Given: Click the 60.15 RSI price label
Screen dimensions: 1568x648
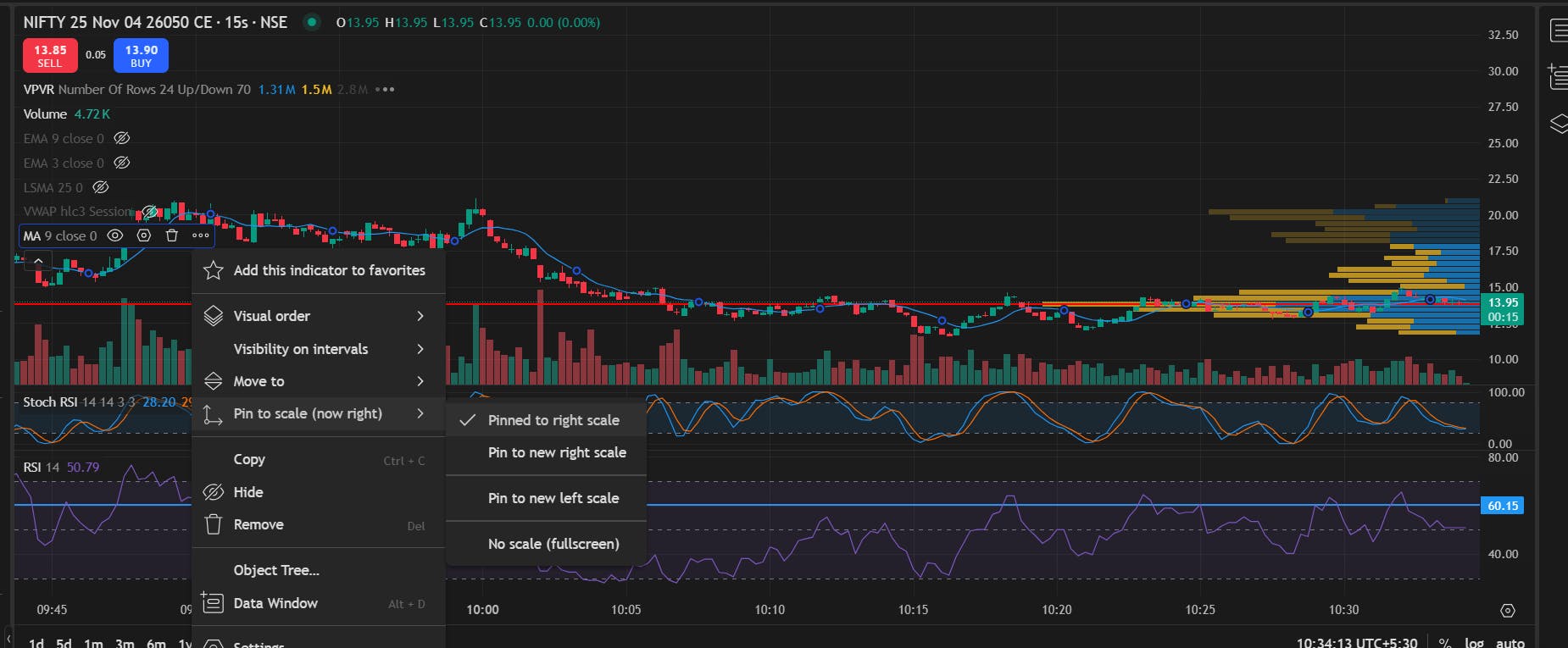Looking at the screenshot, I should pos(1502,506).
